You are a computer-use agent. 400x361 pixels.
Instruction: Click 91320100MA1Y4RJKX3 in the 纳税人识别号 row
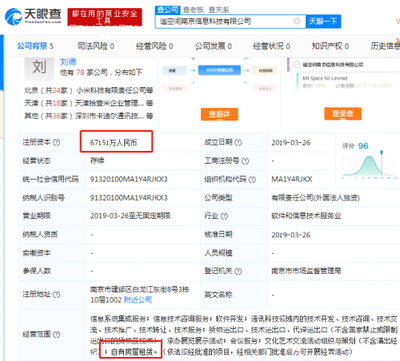[129, 198]
